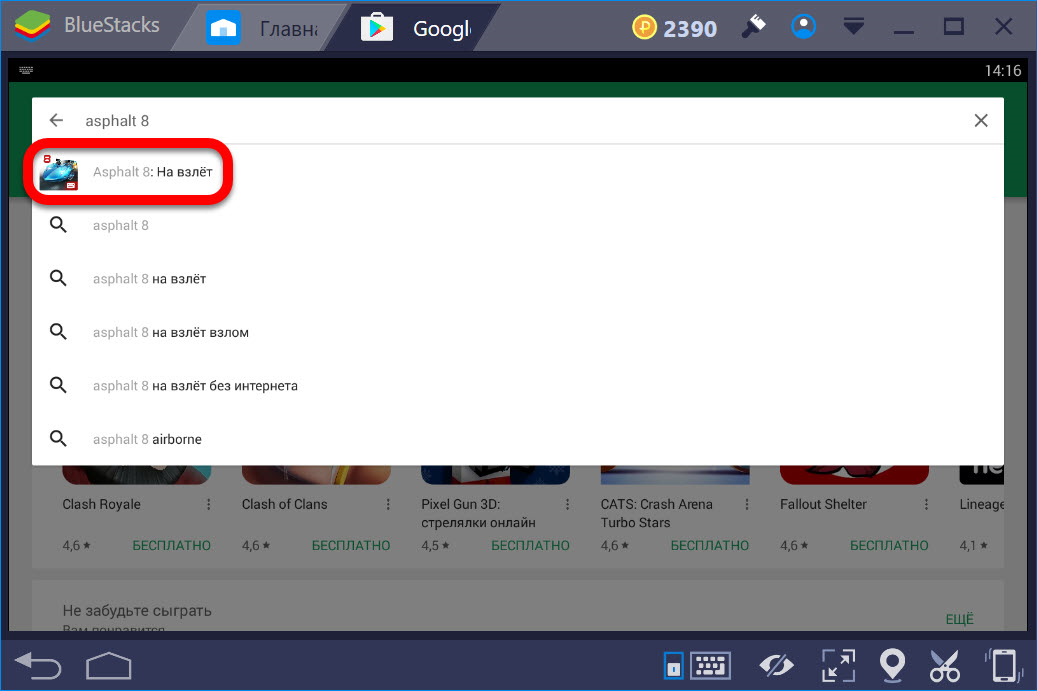Toggle the on-screen keyboard control icon
Viewport: 1037px width, 691px height.
point(710,665)
